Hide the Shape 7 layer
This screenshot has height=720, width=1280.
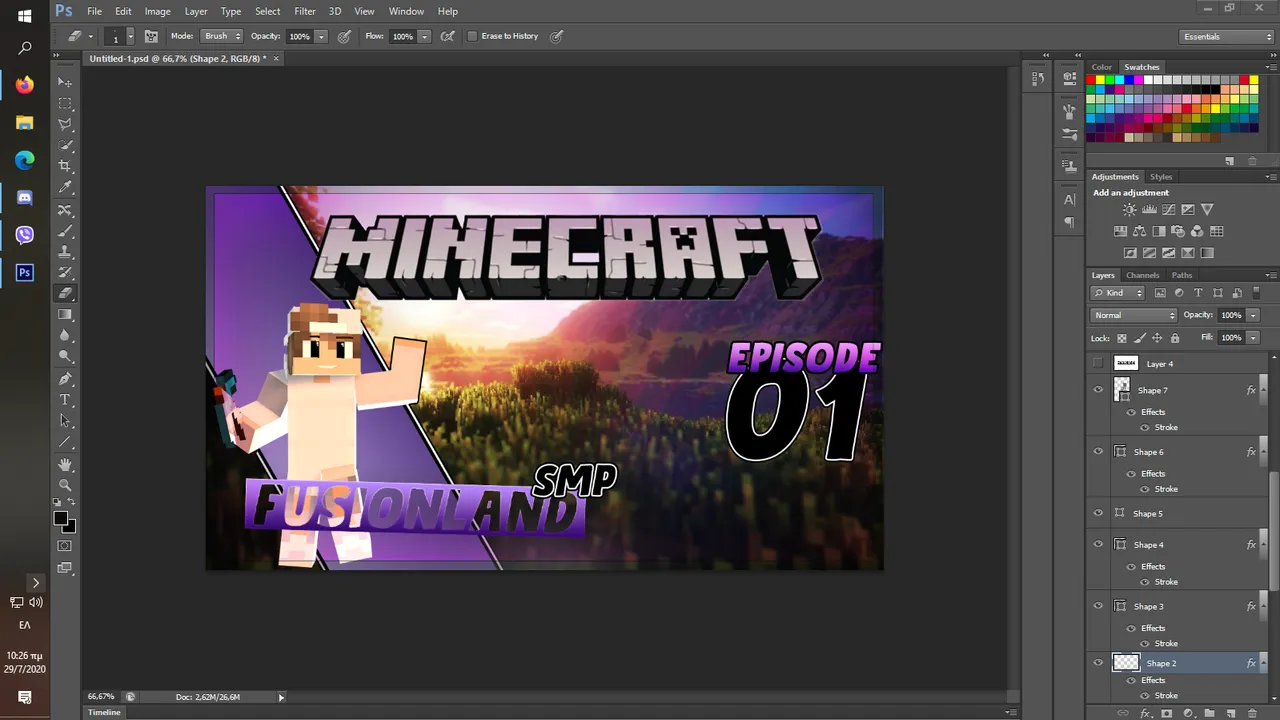(x=1098, y=390)
